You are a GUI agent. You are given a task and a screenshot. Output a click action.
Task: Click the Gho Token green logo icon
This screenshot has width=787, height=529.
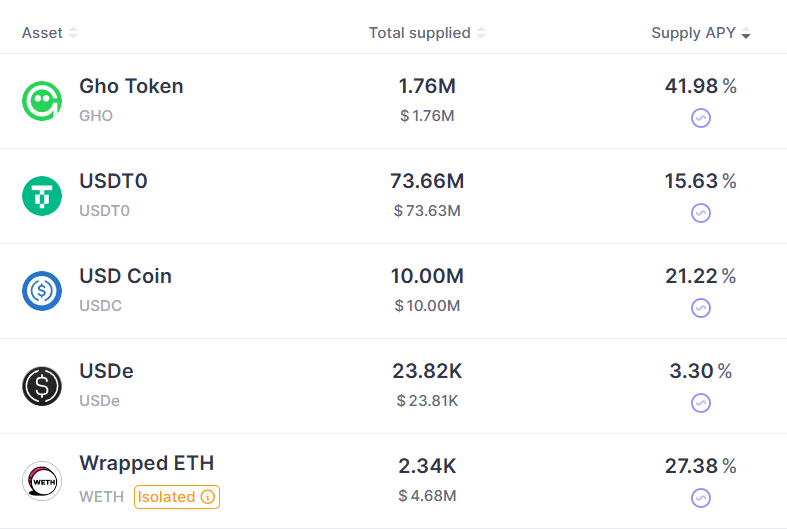[x=42, y=101]
